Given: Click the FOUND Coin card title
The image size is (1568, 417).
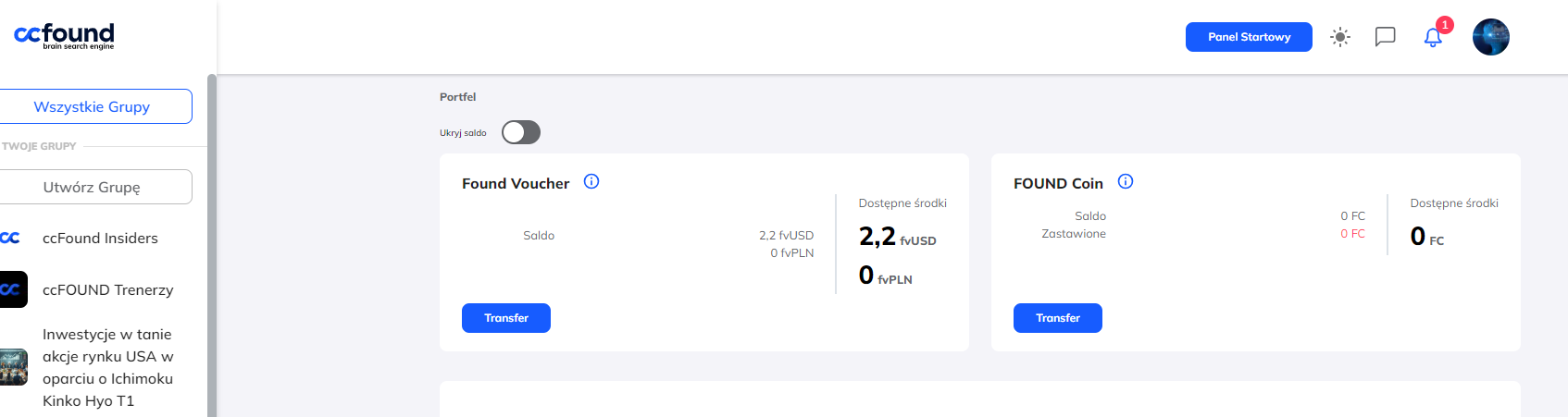Looking at the screenshot, I should [1058, 183].
